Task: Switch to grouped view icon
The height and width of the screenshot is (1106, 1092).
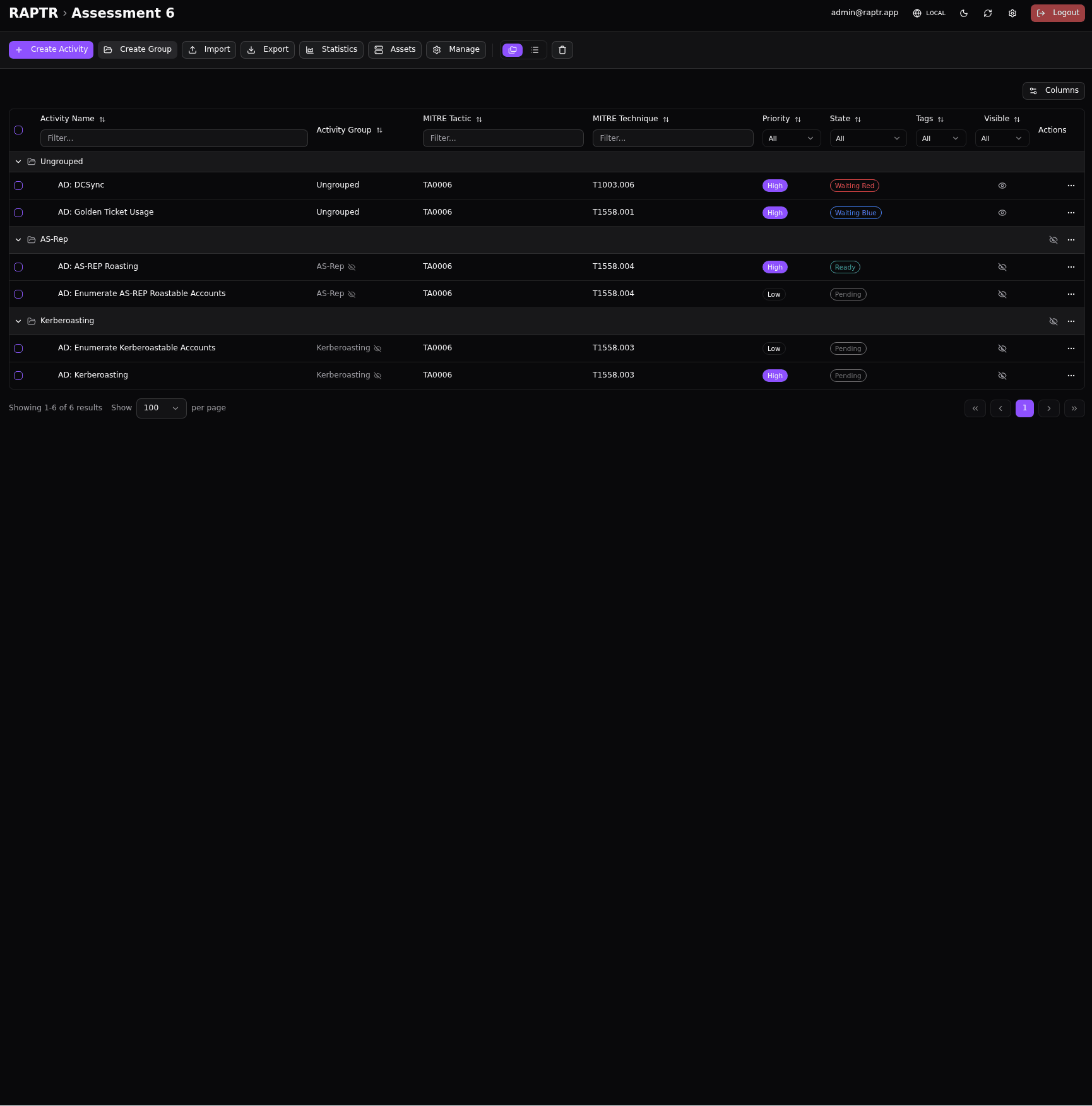Action: point(513,50)
